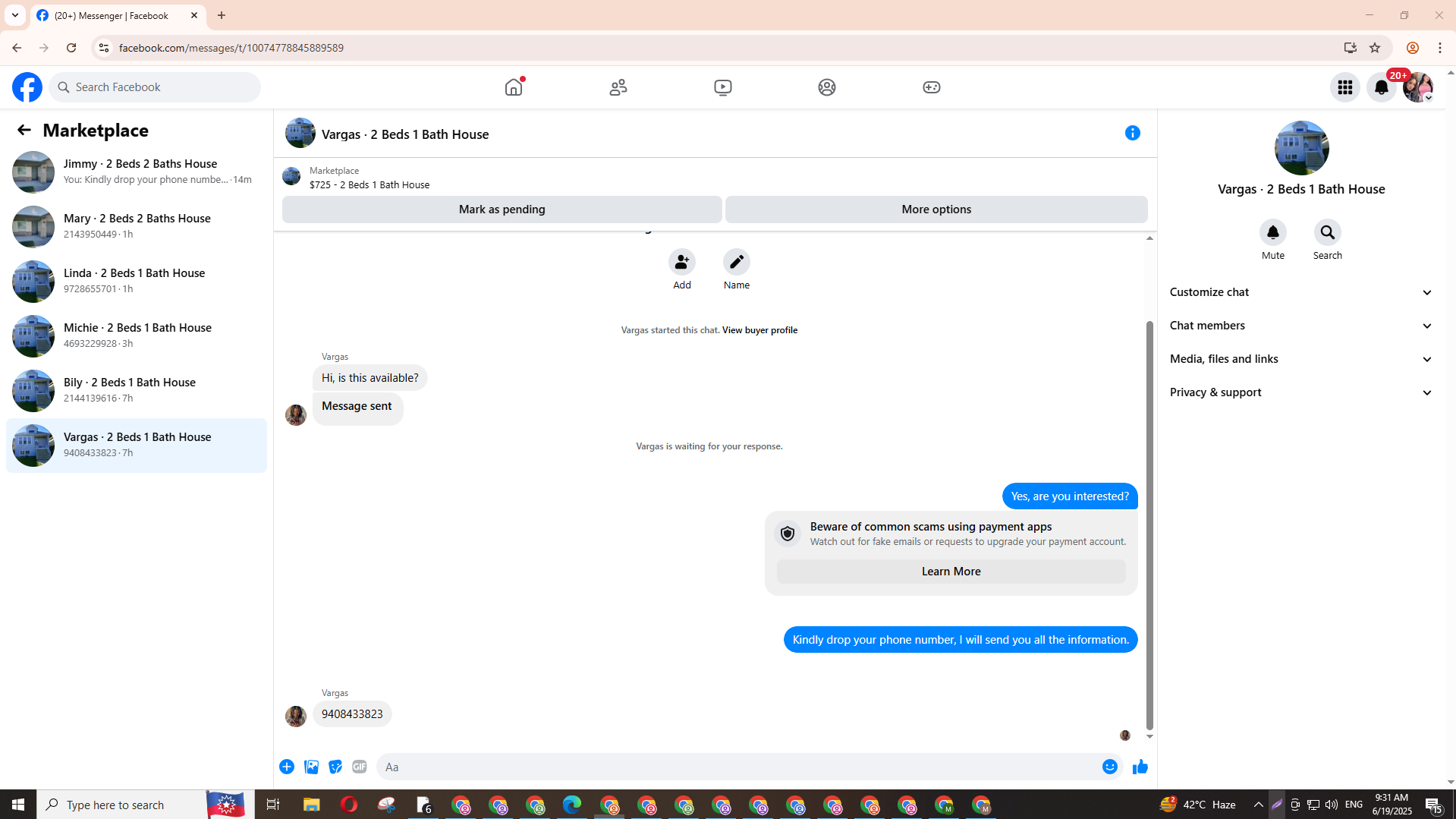Open the Messenger | Facebook browser tab
Viewport: 1456px width, 819px height.
click(x=118, y=15)
